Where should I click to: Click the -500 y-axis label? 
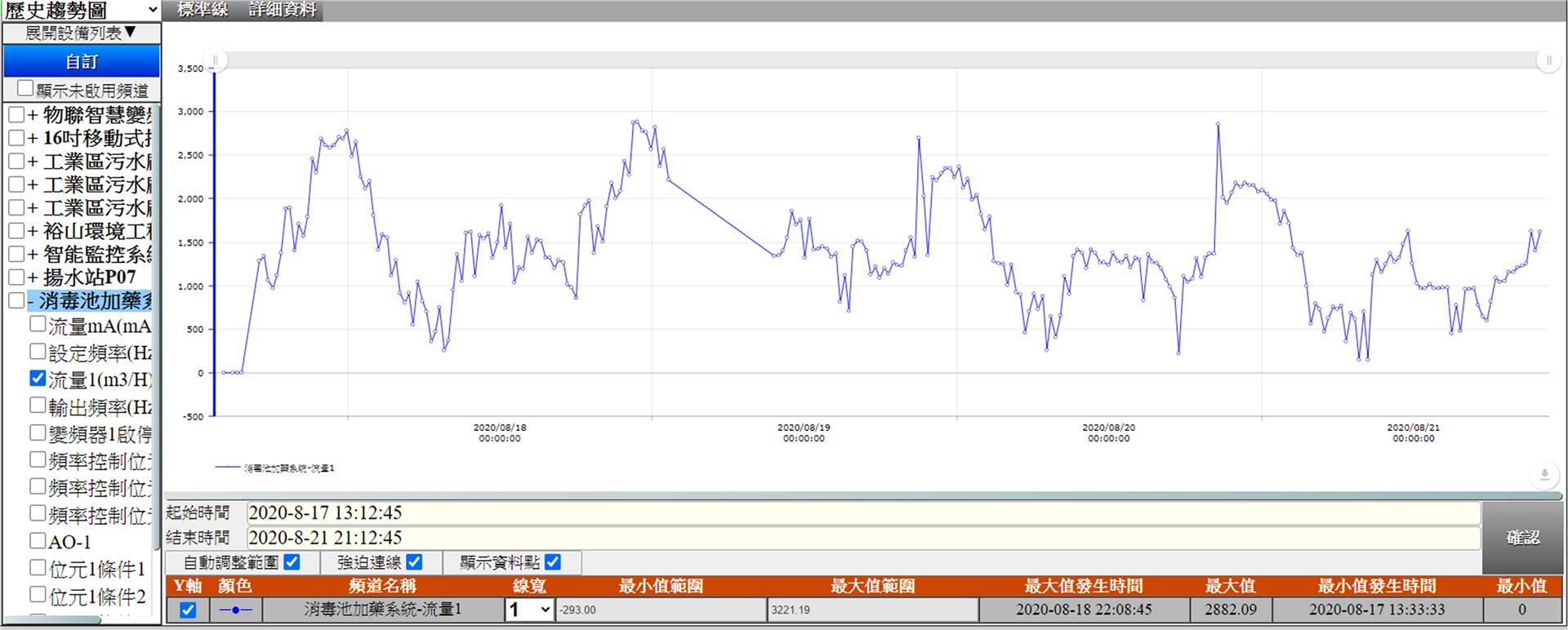coord(194,416)
